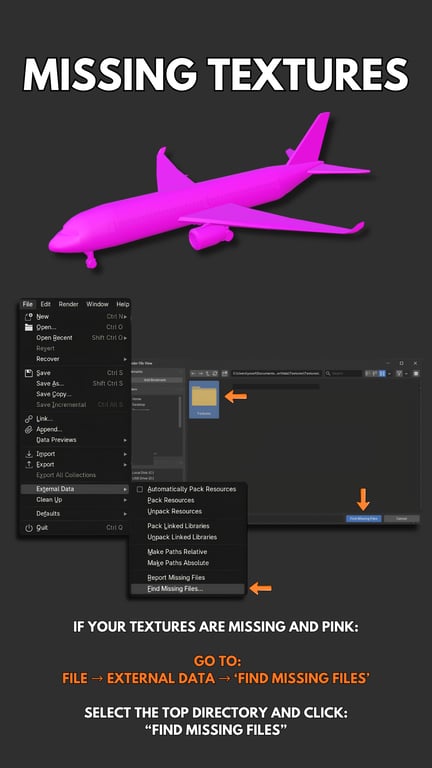Switch file browser to horizontal list view

coord(375,373)
